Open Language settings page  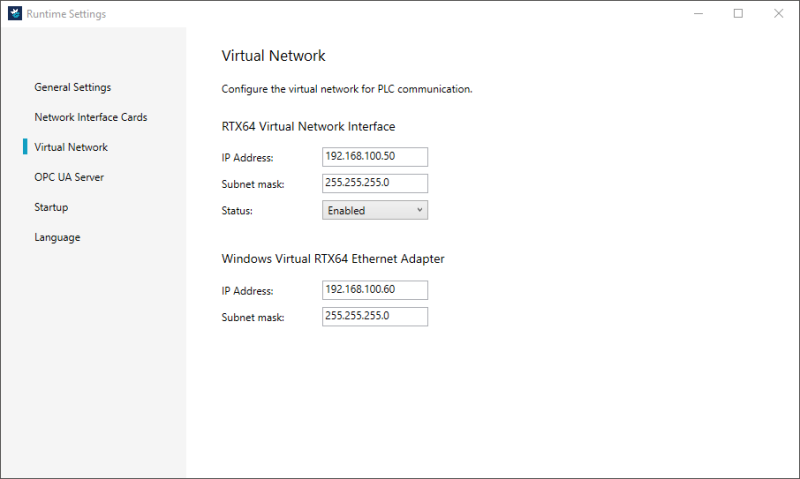[57, 237]
